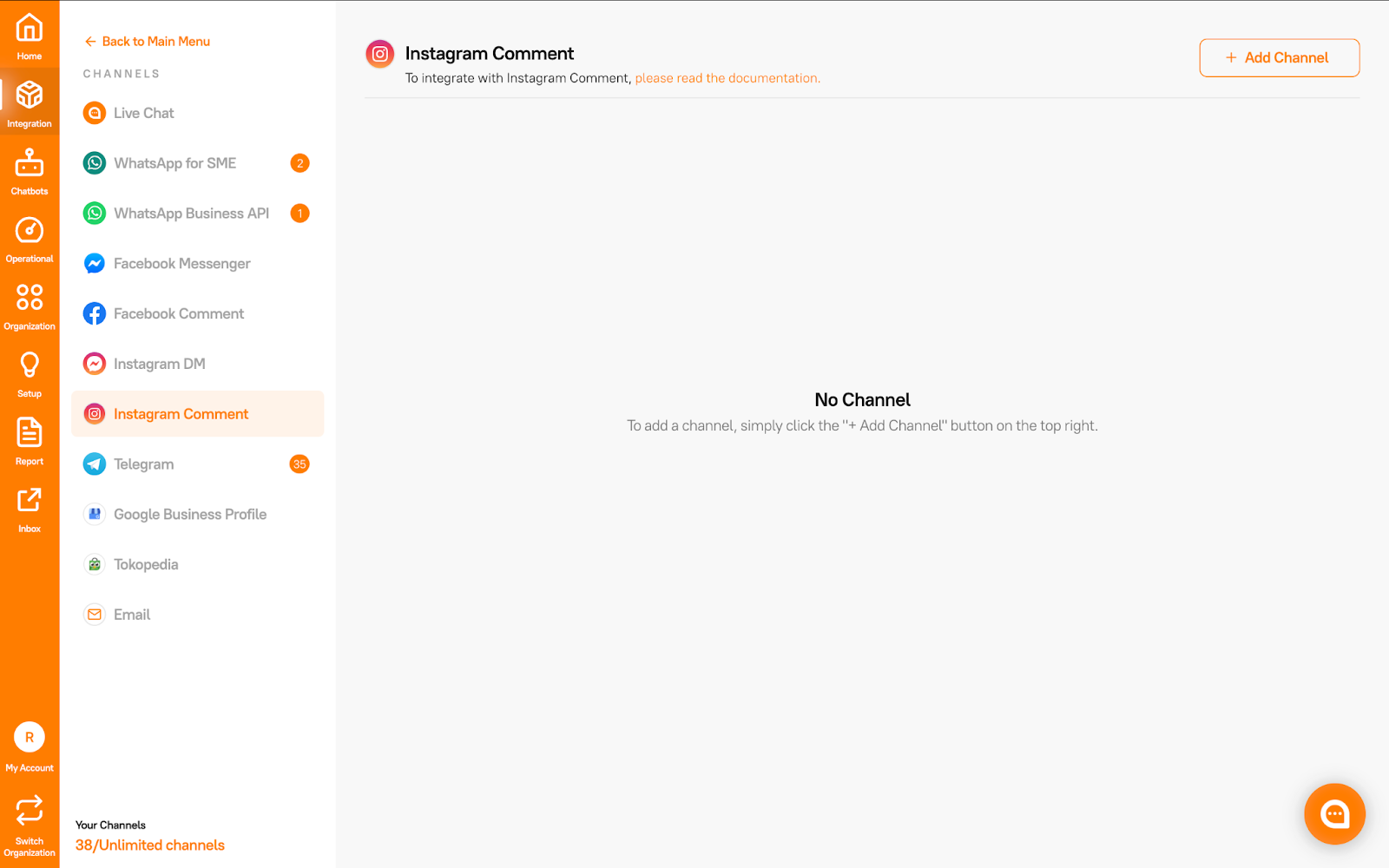
Task: Click the Instagram Comment sidebar icon
Action: point(95,414)
